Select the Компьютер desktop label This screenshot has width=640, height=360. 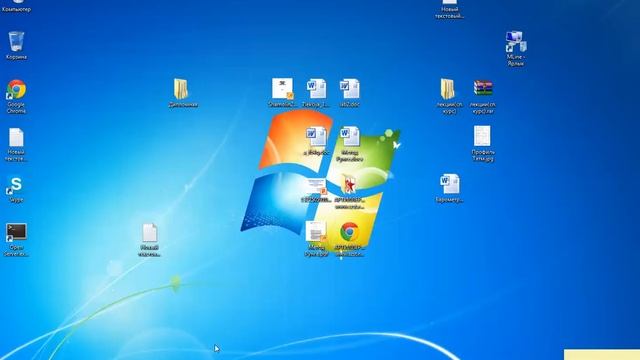point(16,9)
